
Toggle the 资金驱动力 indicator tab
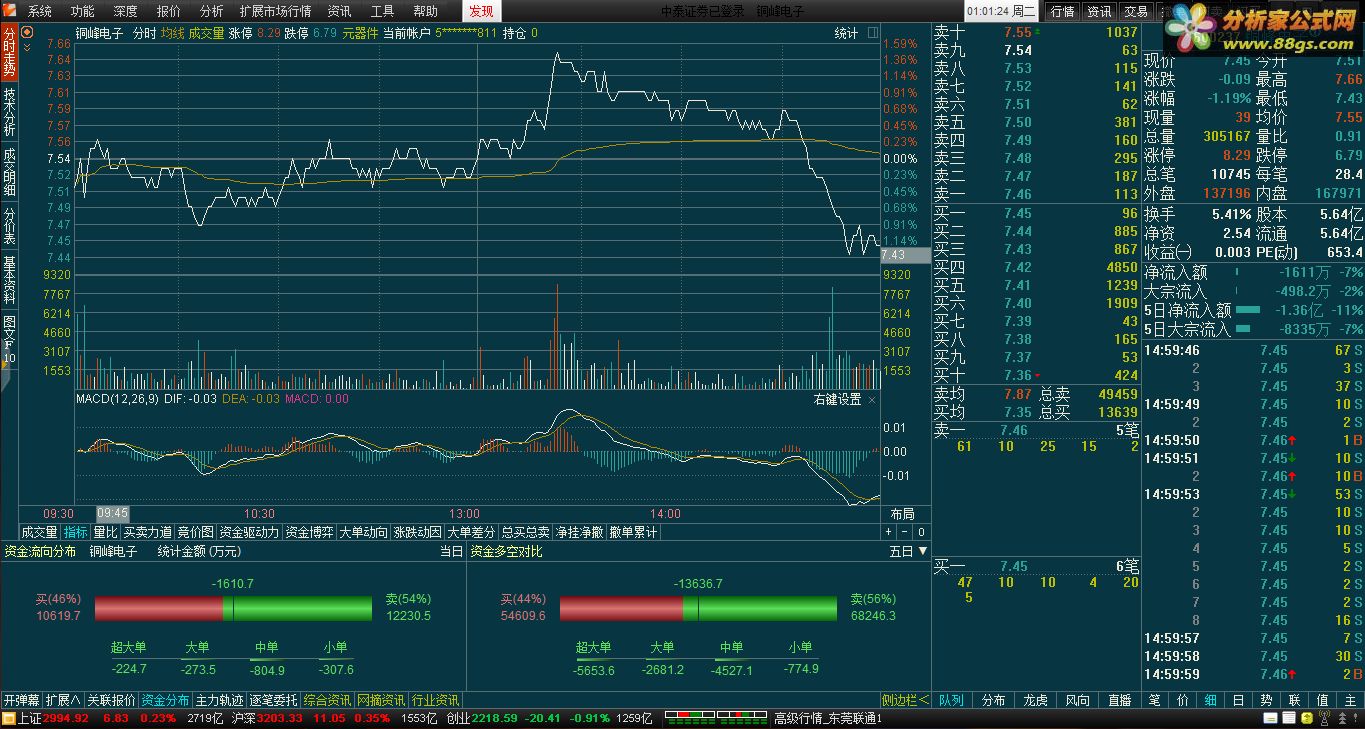point(249,532)
